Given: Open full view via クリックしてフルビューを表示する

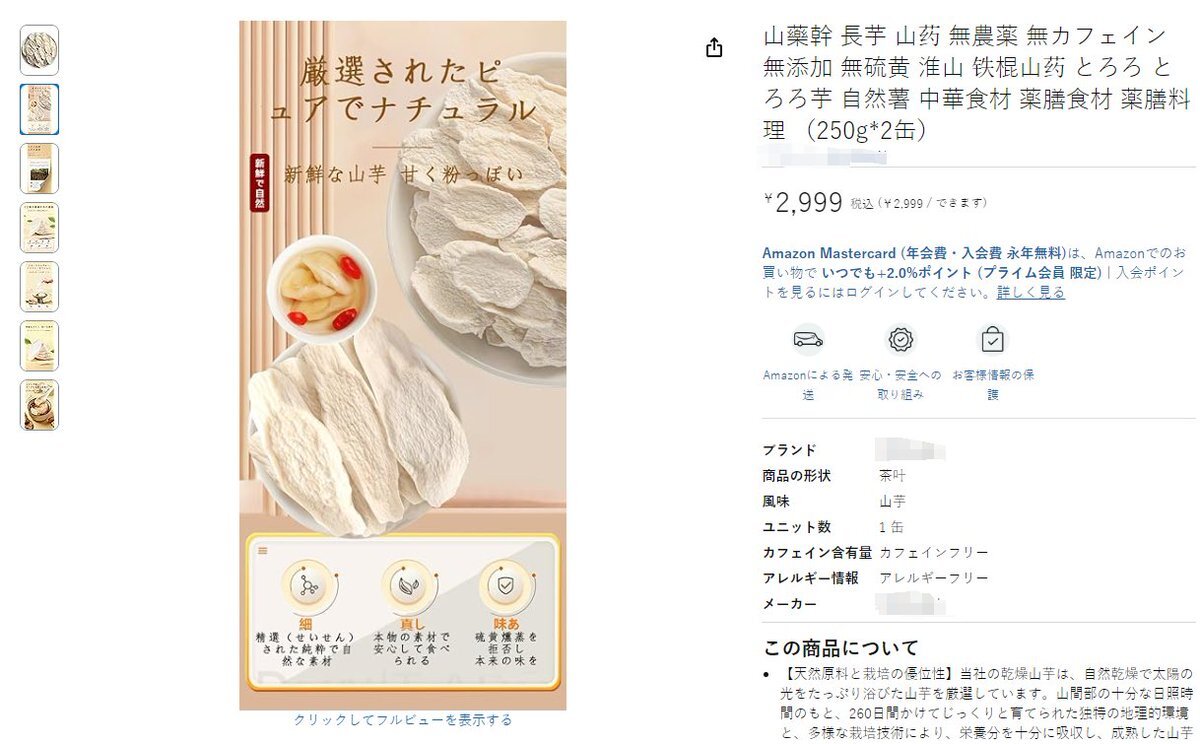Looking at the screenshot, I should click(403, 720).
